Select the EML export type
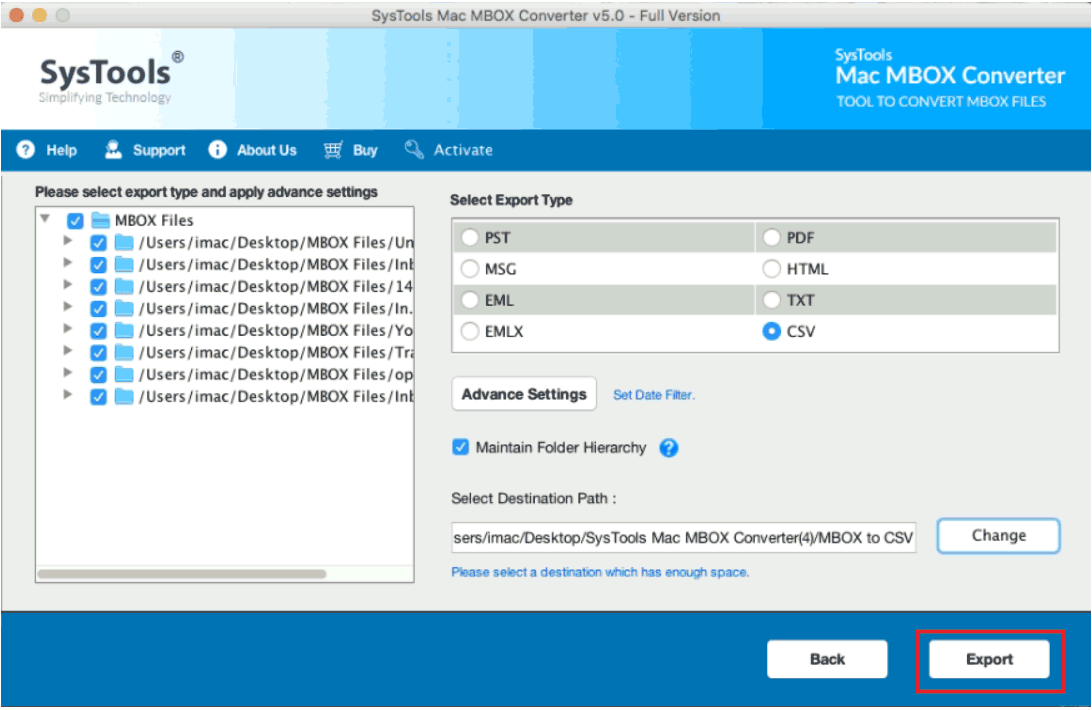1092x710 pixels. (x=470, y=300)
